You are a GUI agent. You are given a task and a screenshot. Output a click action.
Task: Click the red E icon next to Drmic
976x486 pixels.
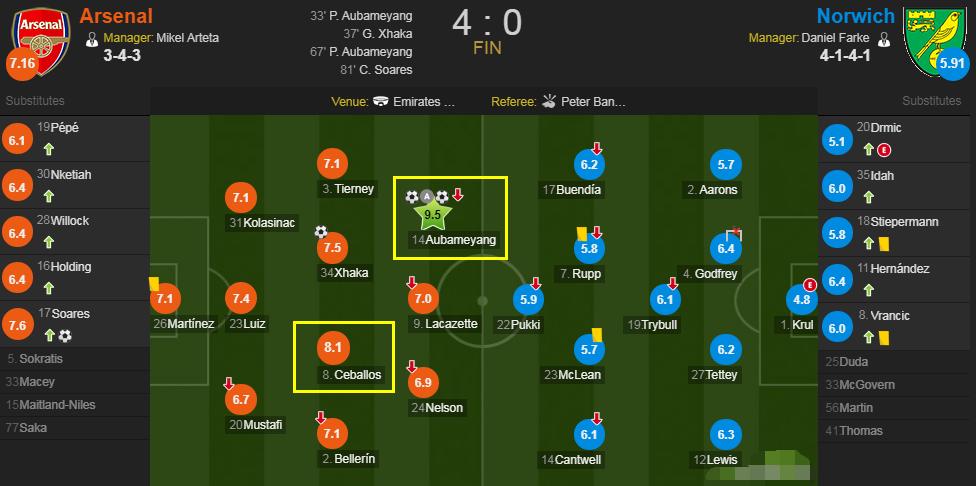[884, 150]
